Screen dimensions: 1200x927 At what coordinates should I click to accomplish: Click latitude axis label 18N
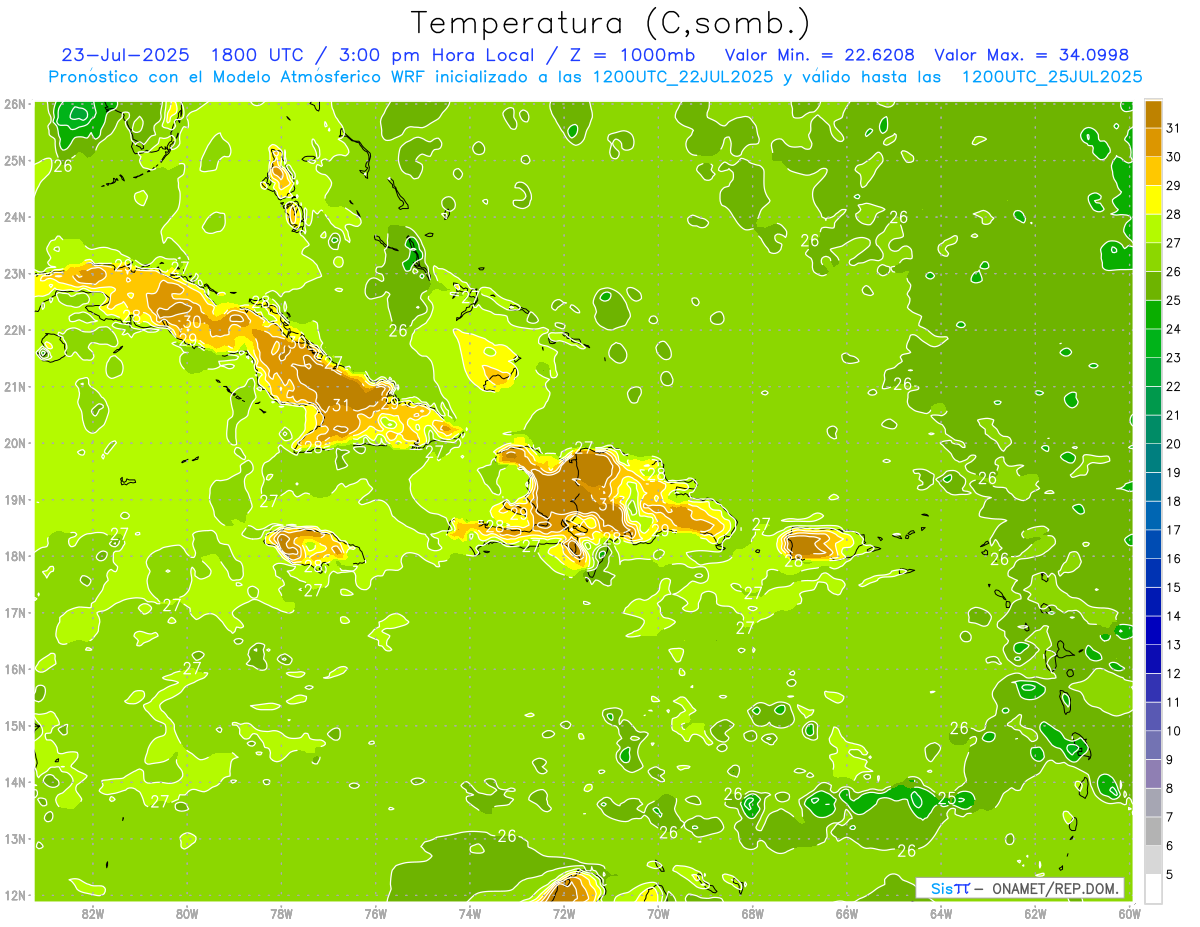[15, 556]
